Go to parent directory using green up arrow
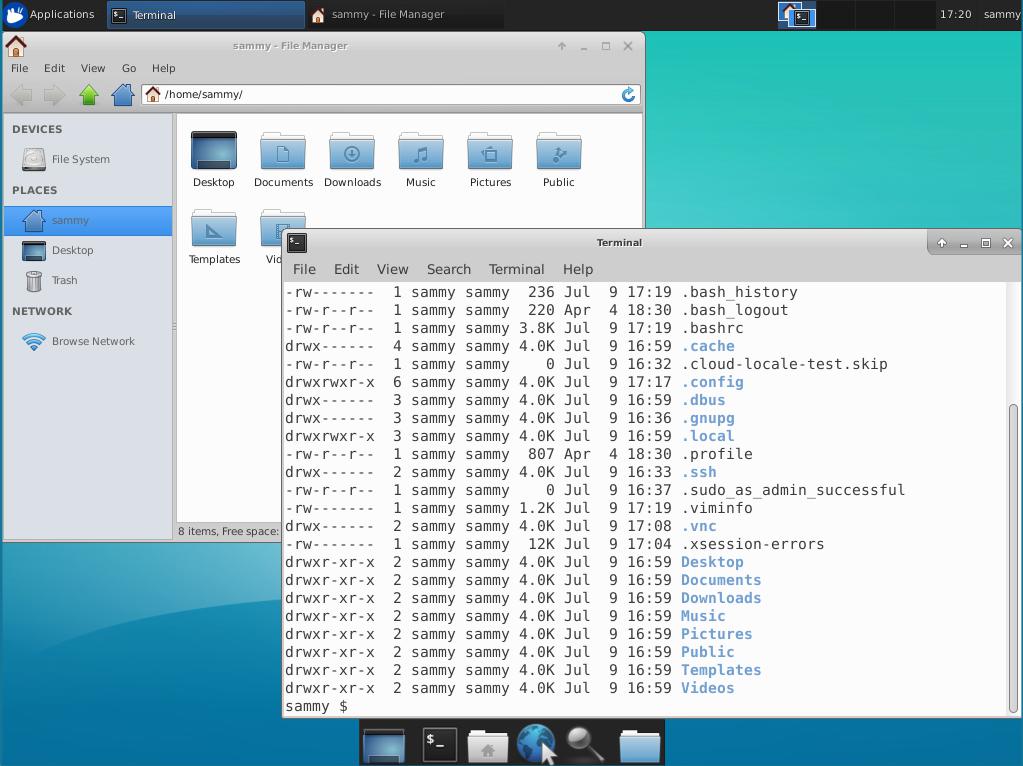The width and height of the screenshot is (1023, 766). click(88, 94)
